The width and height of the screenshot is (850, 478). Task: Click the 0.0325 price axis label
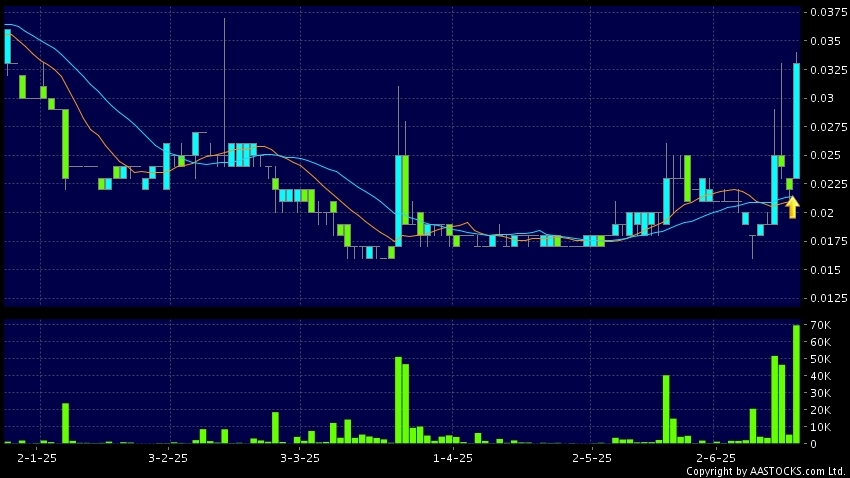(828, 70)
